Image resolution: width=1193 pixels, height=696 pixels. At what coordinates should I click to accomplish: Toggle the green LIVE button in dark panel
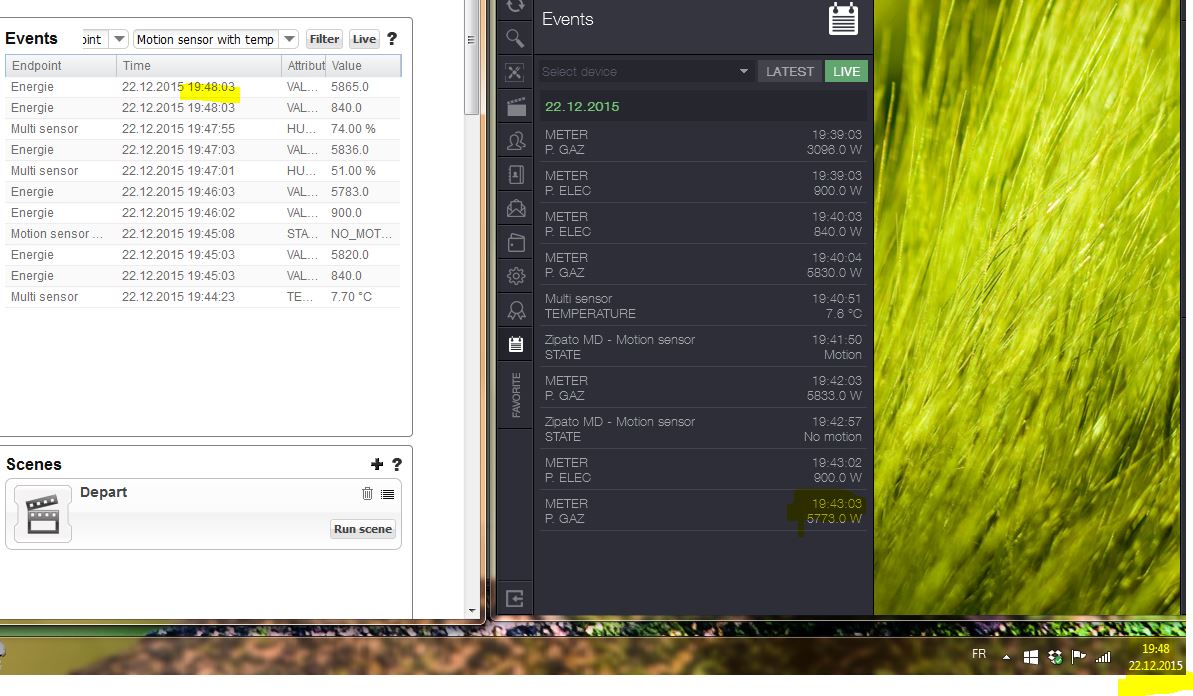tap(846, 71)
